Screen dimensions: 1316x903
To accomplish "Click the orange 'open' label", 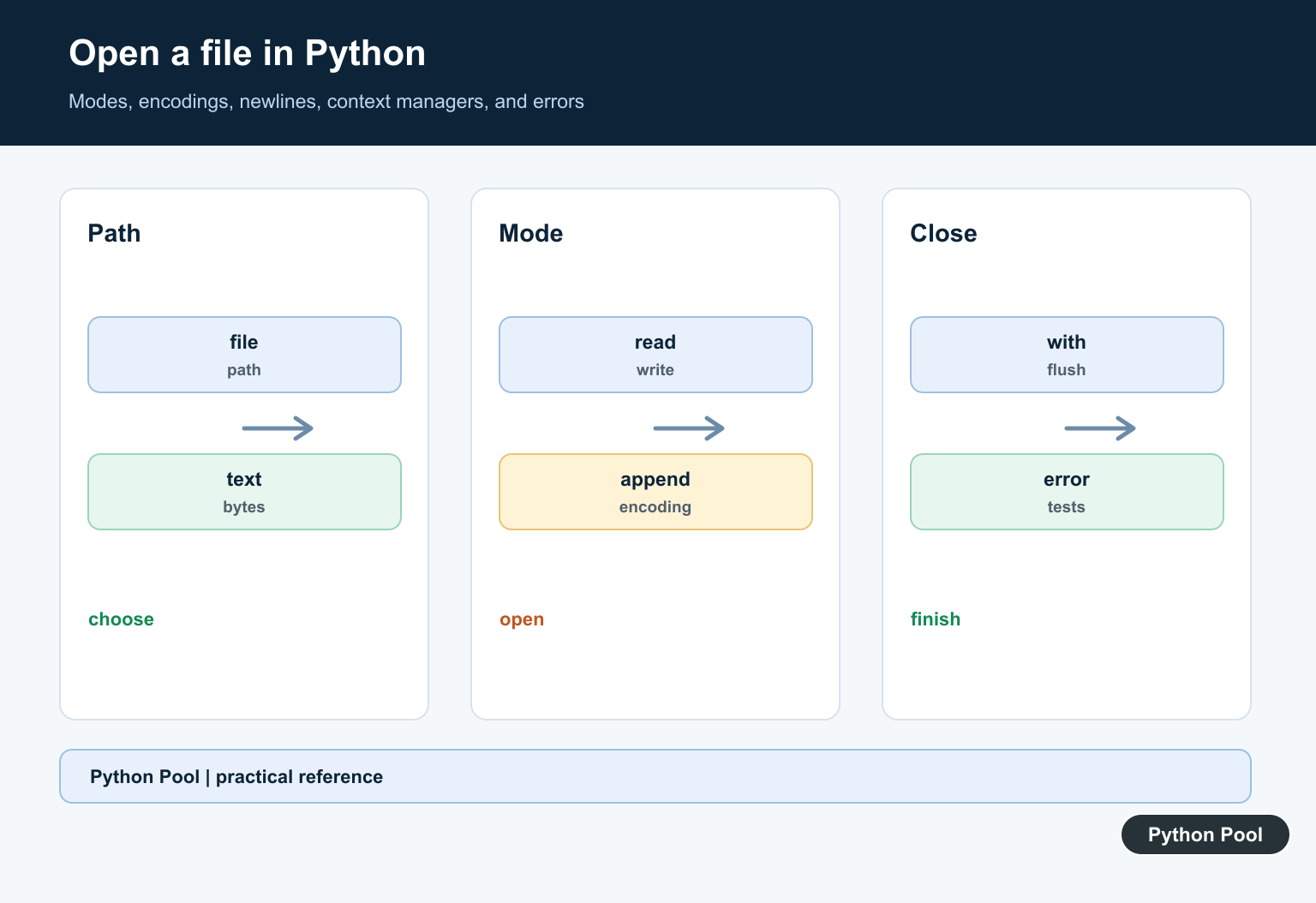I will coord(522,619).
